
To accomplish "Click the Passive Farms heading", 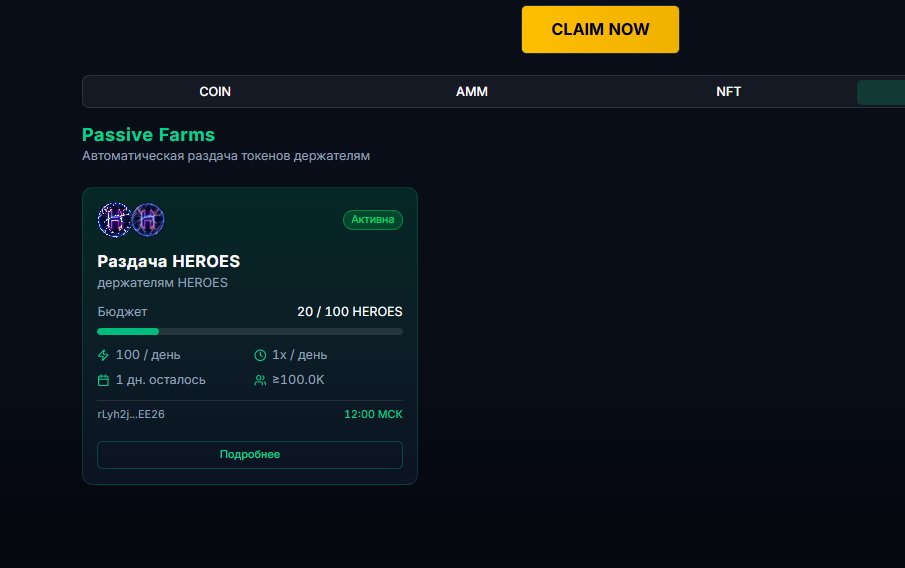I will pyautogui.click(x=148, y=135).
